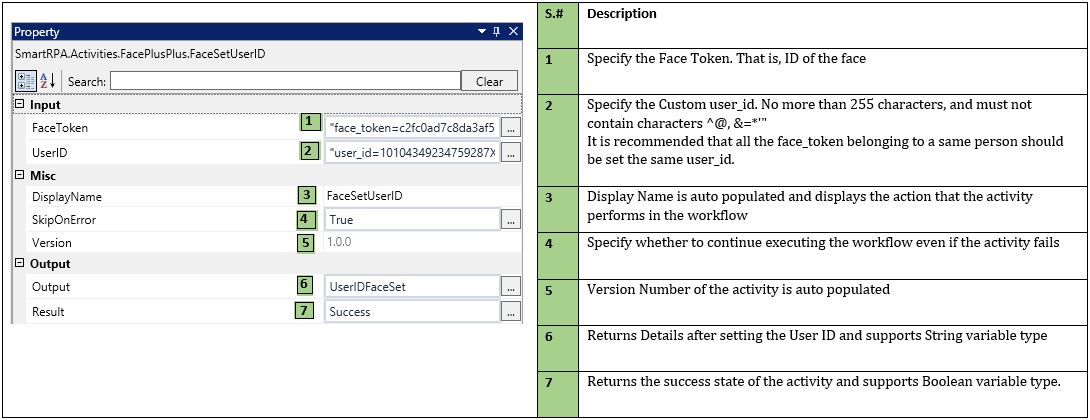This screenshot has width=1090, height=420.
Task: Open ellipsis editor for Output
Action: [511, 287]
